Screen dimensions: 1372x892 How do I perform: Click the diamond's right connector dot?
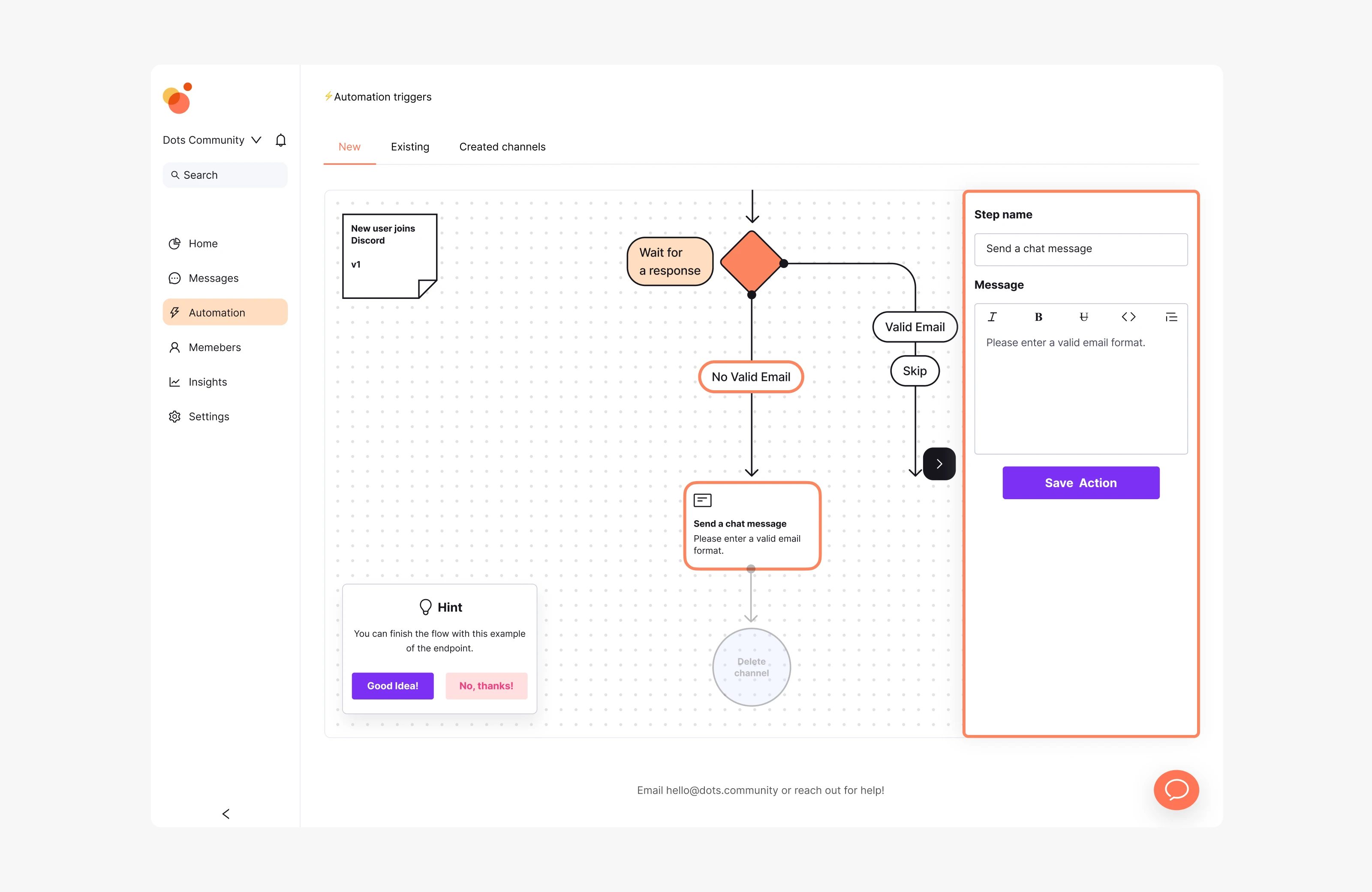[783, 263]
